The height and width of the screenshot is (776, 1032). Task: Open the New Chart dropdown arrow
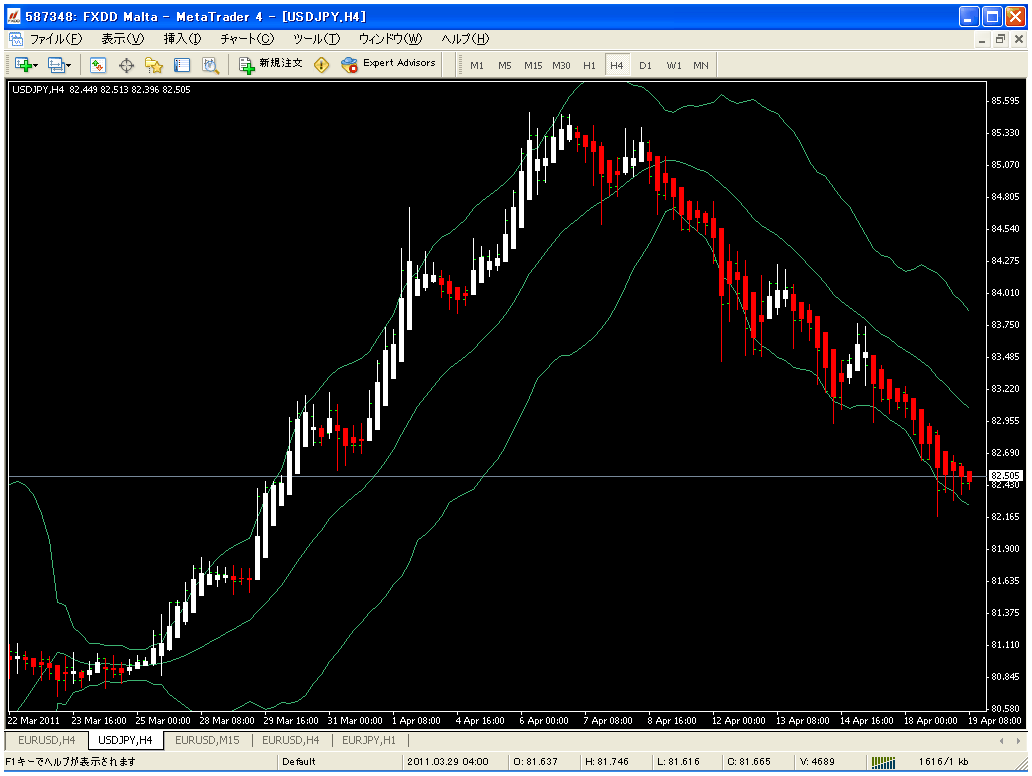[x=36, y=65]
